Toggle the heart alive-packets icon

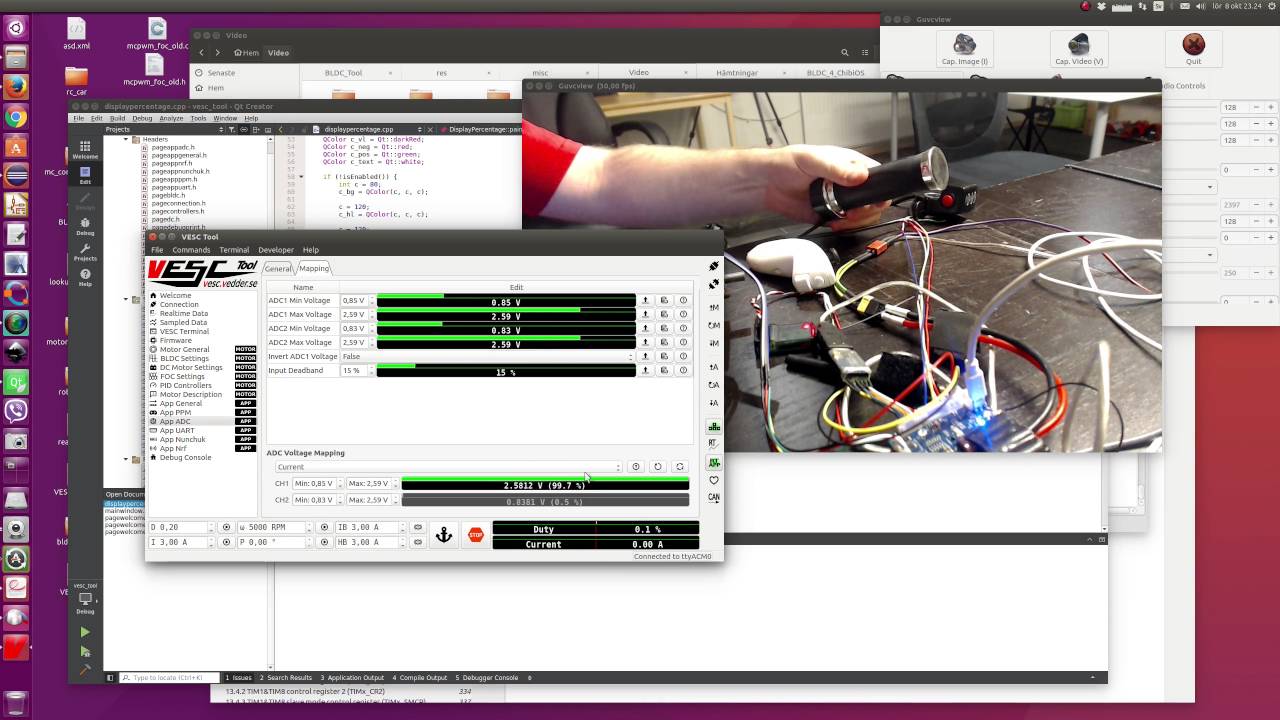point(714,480)
